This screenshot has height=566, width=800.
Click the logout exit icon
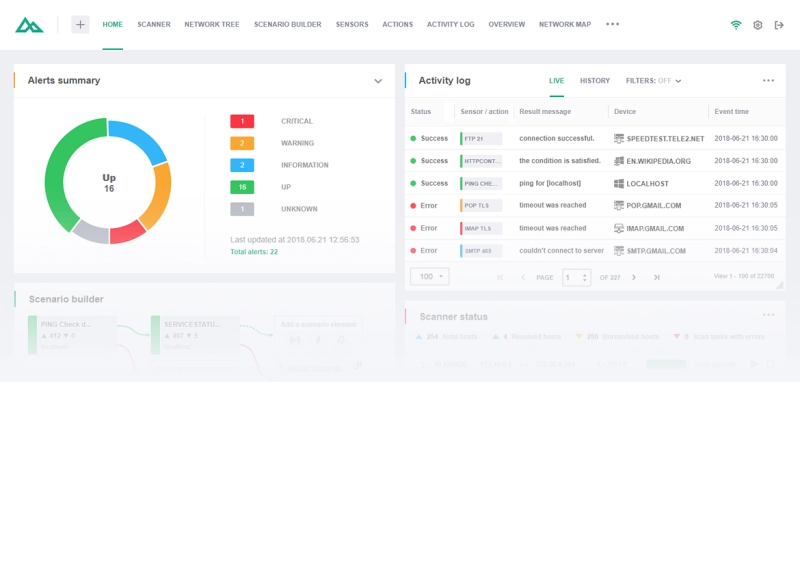coord(779,25)
